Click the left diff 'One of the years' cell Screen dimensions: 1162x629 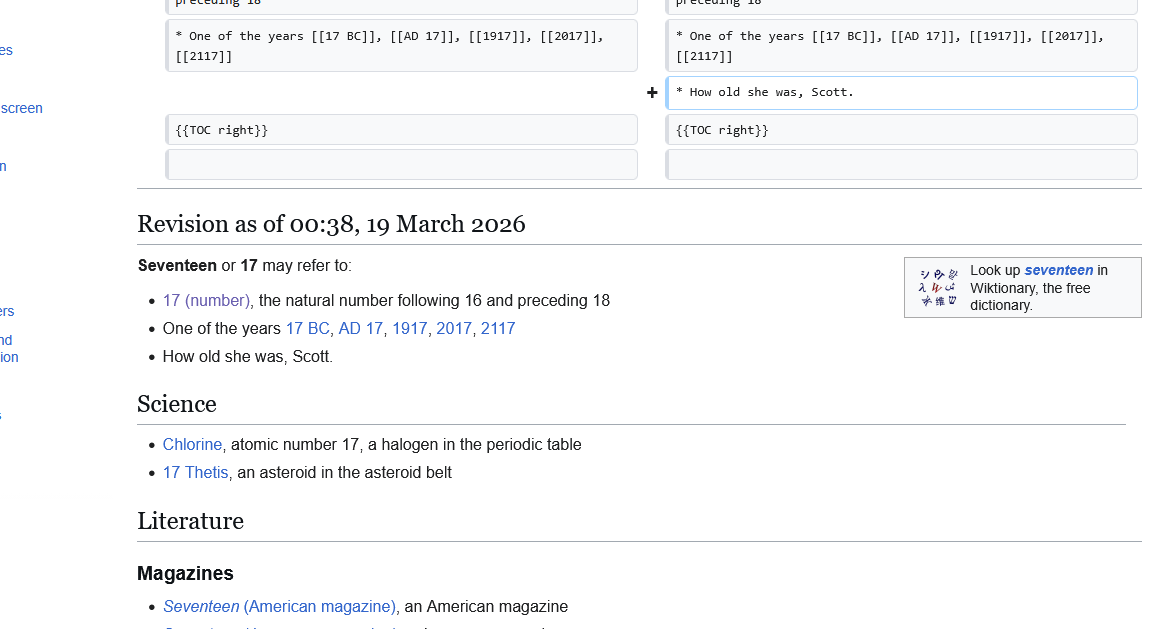coord(402,46)
